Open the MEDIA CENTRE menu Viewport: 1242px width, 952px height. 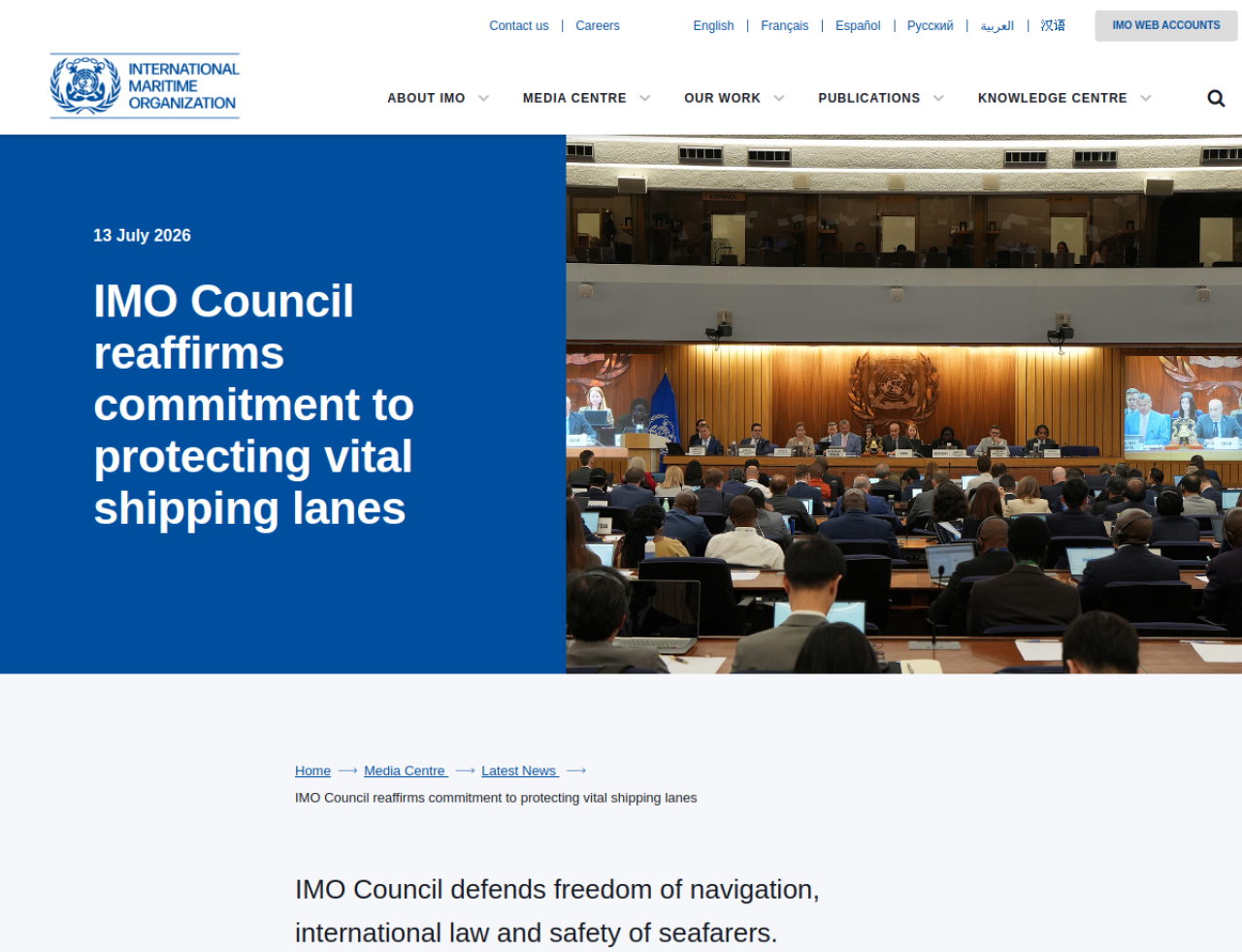pos(574,98)
